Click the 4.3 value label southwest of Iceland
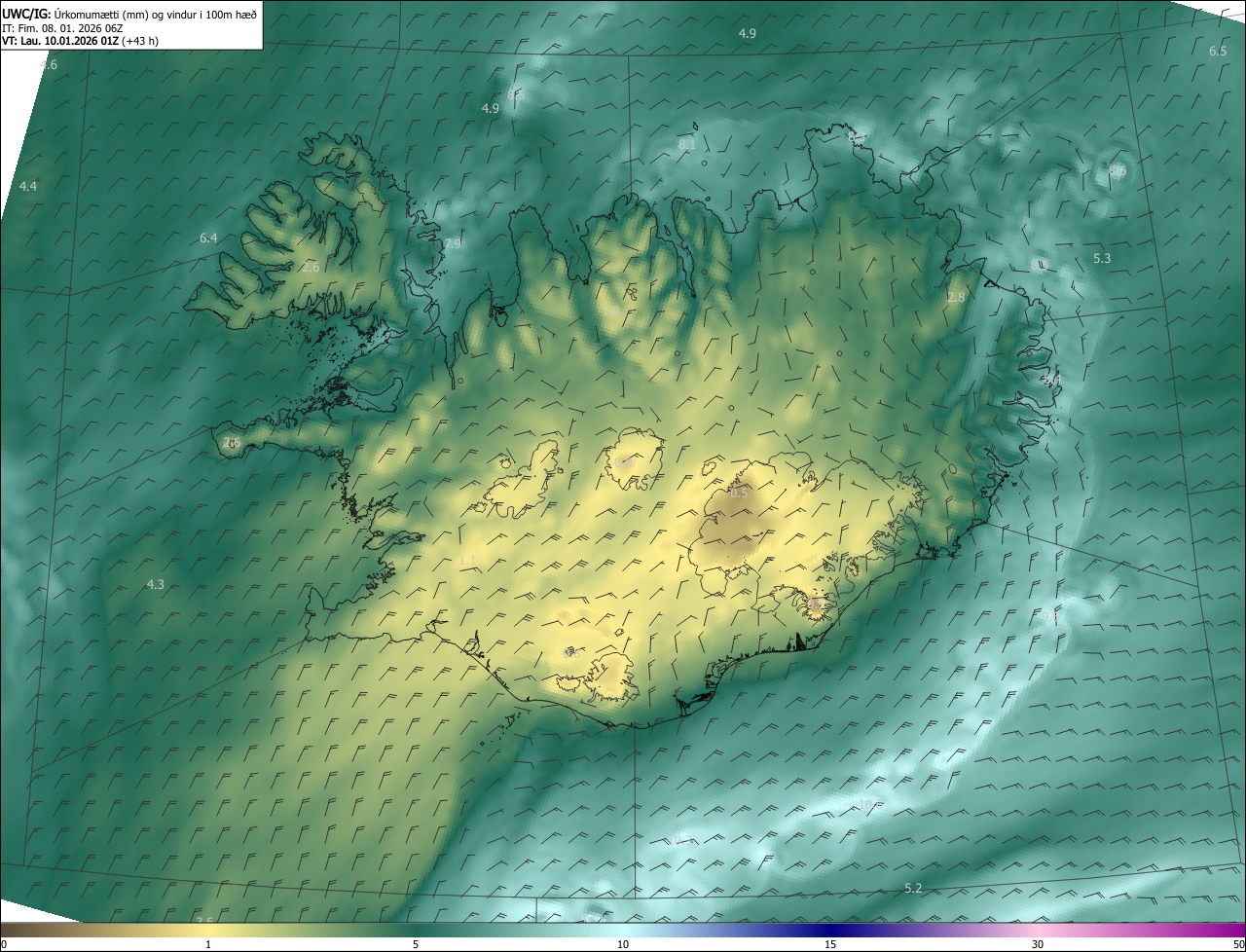 coord(155,584)
